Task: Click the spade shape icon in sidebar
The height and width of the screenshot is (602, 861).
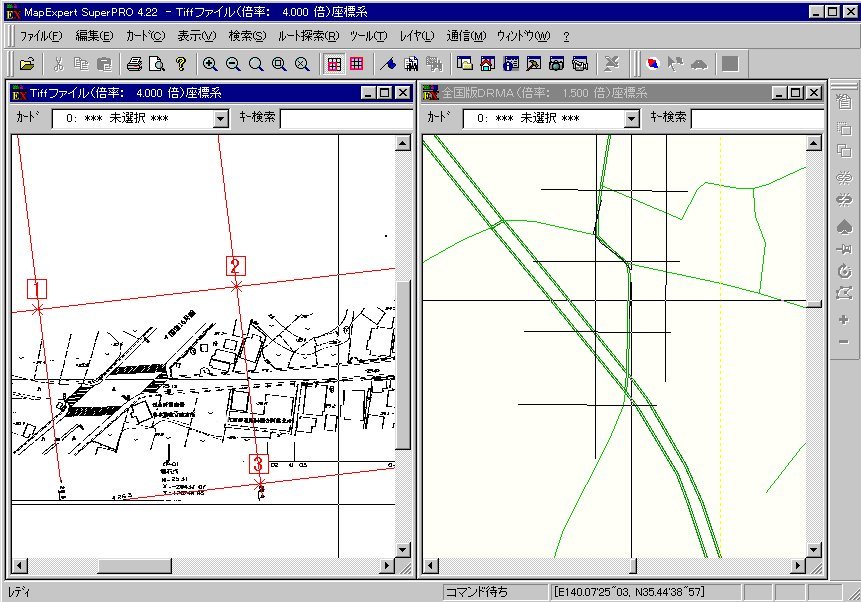Action: coord(844,227)
